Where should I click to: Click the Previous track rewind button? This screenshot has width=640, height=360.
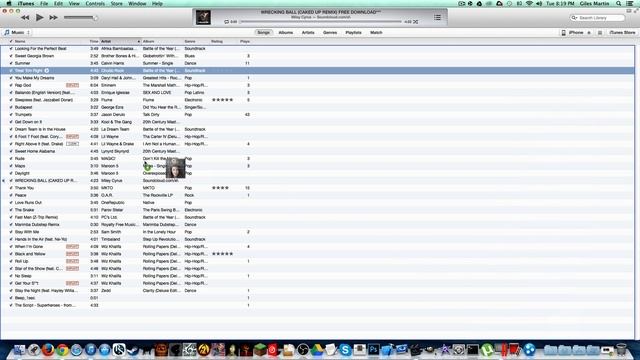(x=25, y=18)
